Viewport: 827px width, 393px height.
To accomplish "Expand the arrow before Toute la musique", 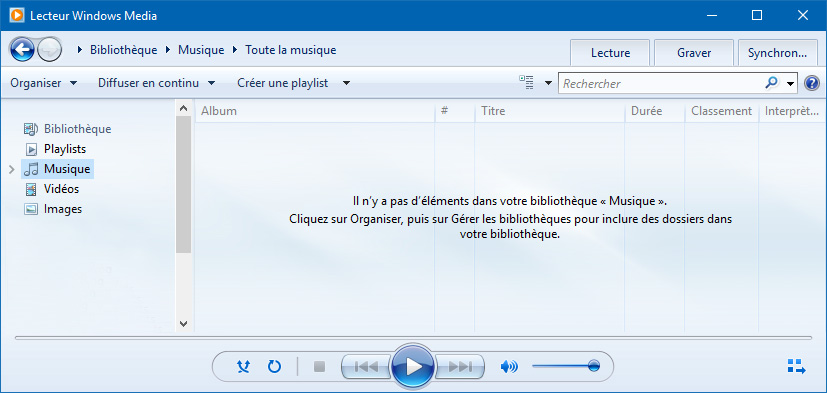I will [x=235, y=50].
